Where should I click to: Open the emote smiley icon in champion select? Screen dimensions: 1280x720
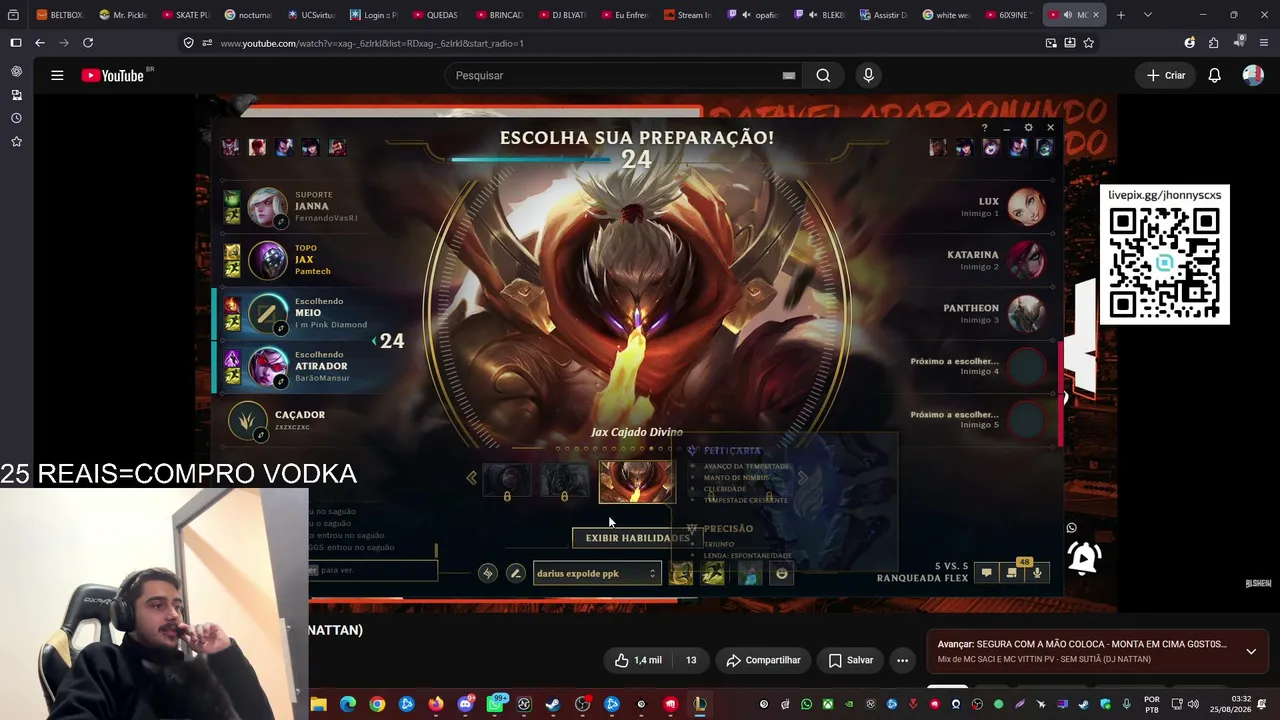782,573
